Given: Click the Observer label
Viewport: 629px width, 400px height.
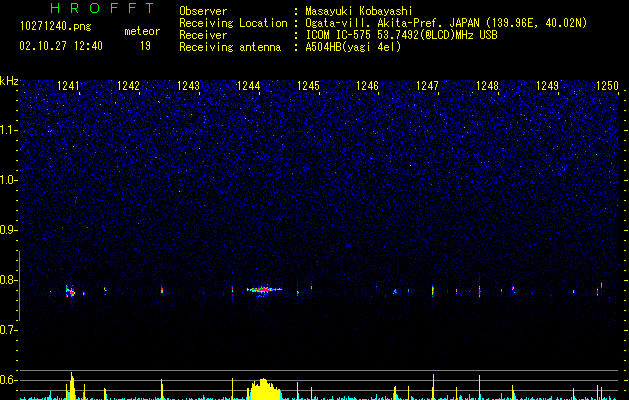Looking at the screenshot, I should [203, 11].
